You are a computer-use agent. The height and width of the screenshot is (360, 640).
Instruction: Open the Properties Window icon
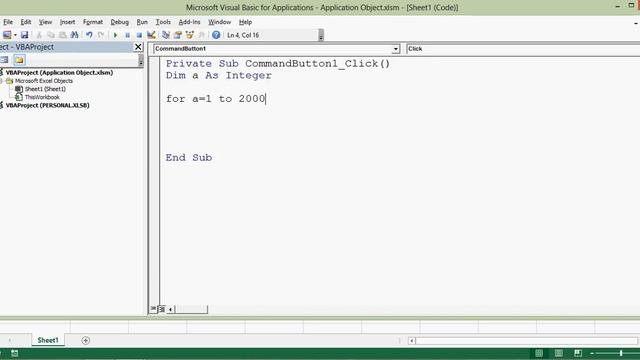178,35
